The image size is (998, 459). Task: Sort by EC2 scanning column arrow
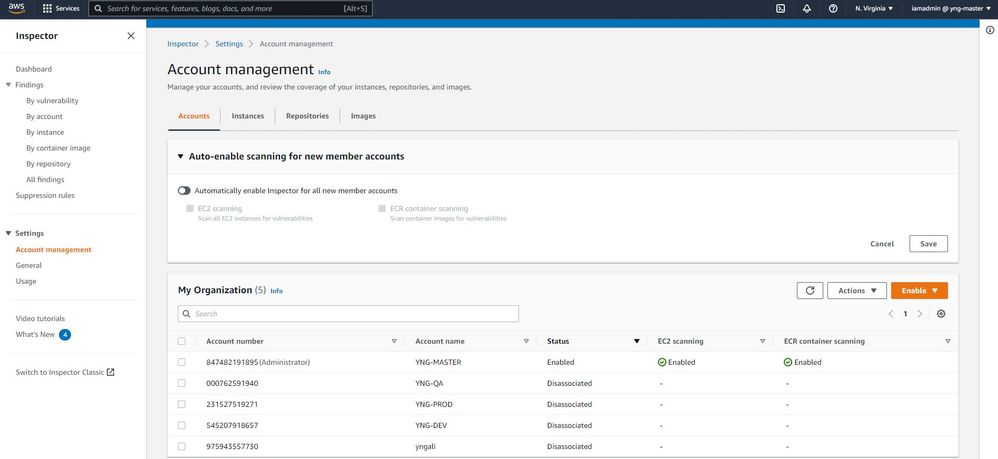pyautogui.click(x=763, y=341)
